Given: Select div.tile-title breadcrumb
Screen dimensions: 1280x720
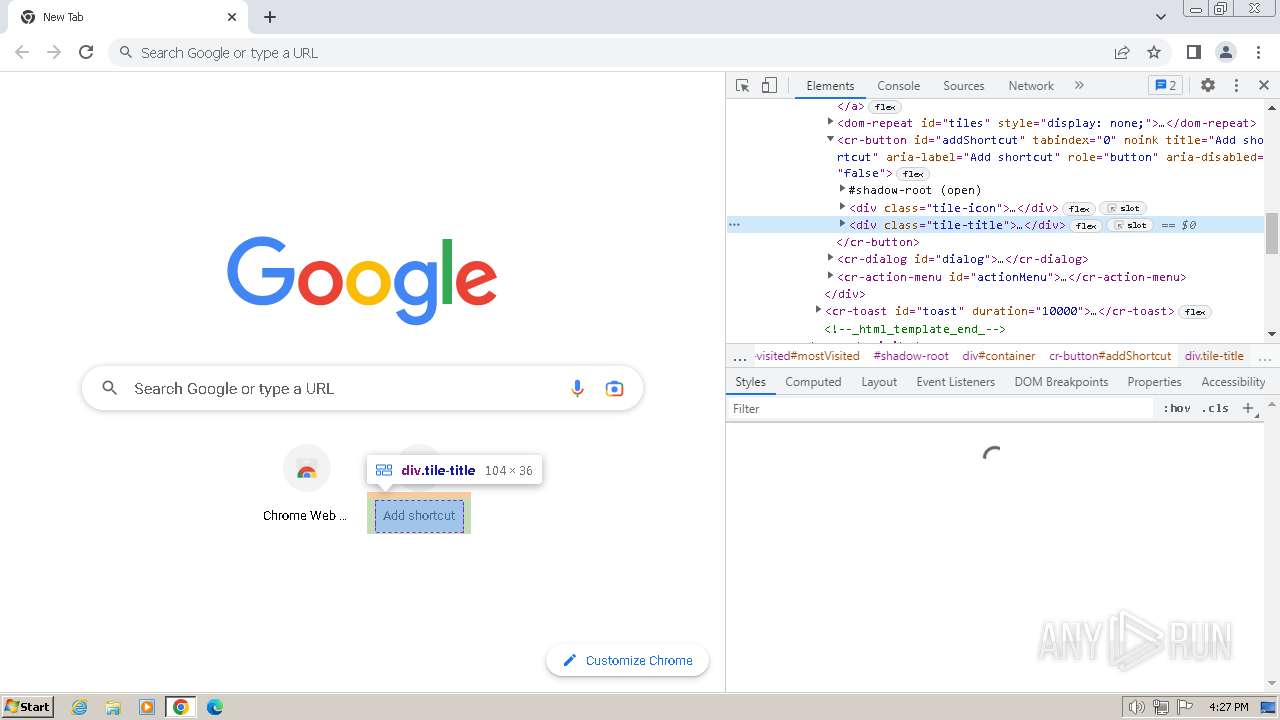Looking at the screenshot, I should point(1214,356).
